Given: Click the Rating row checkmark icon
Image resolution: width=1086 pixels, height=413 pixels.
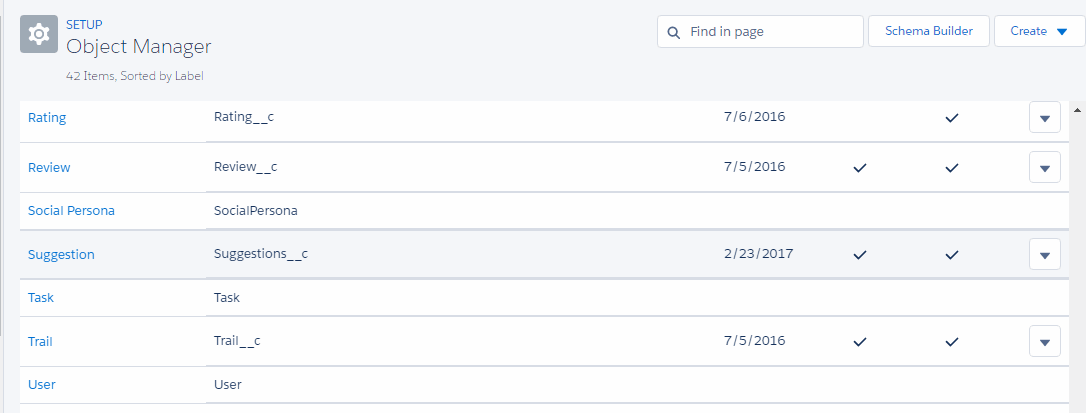Looking at the screenshot, I should (952, 118).
